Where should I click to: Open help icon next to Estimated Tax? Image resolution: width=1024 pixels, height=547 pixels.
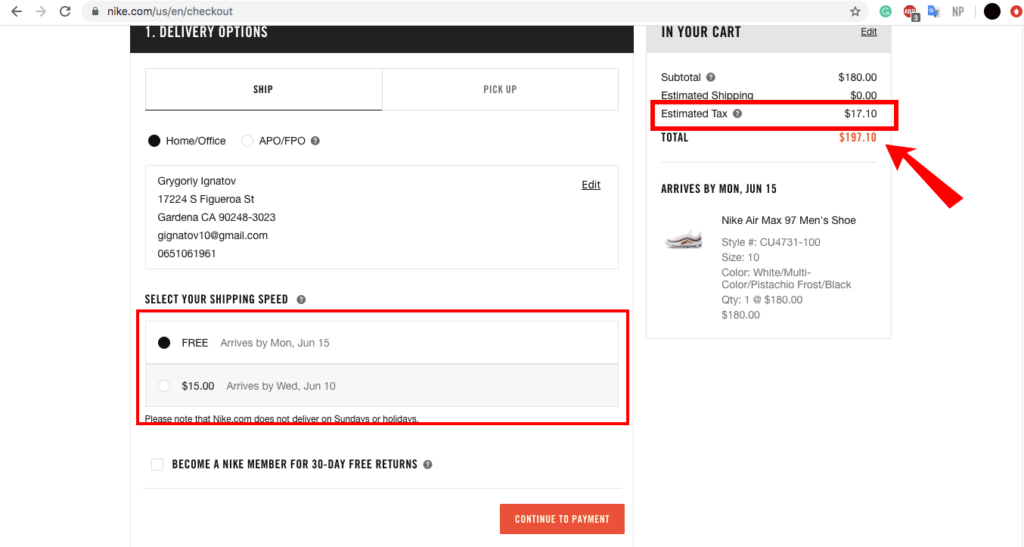click(x=737, y=114)
